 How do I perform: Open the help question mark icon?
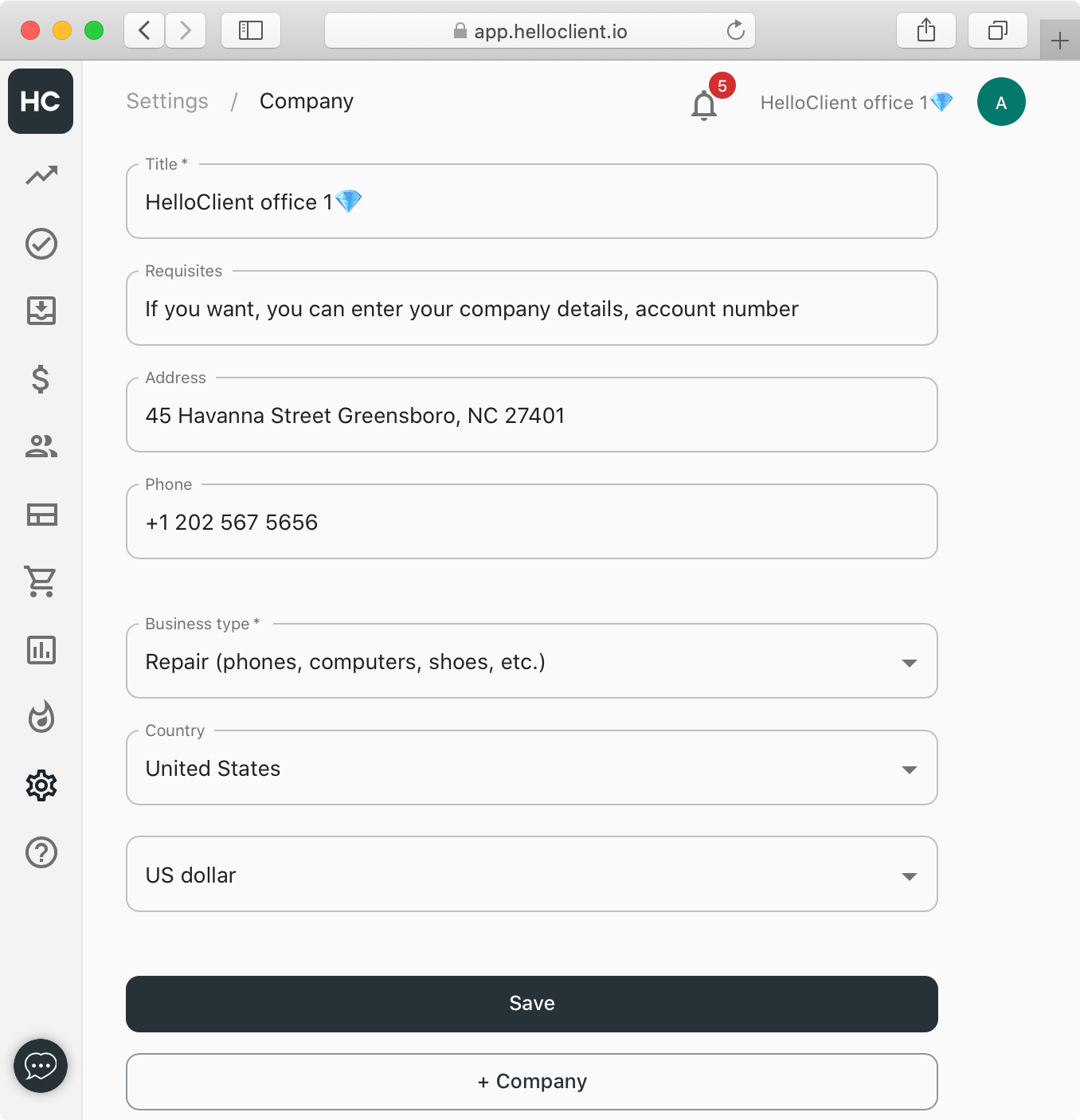[41, 852]
